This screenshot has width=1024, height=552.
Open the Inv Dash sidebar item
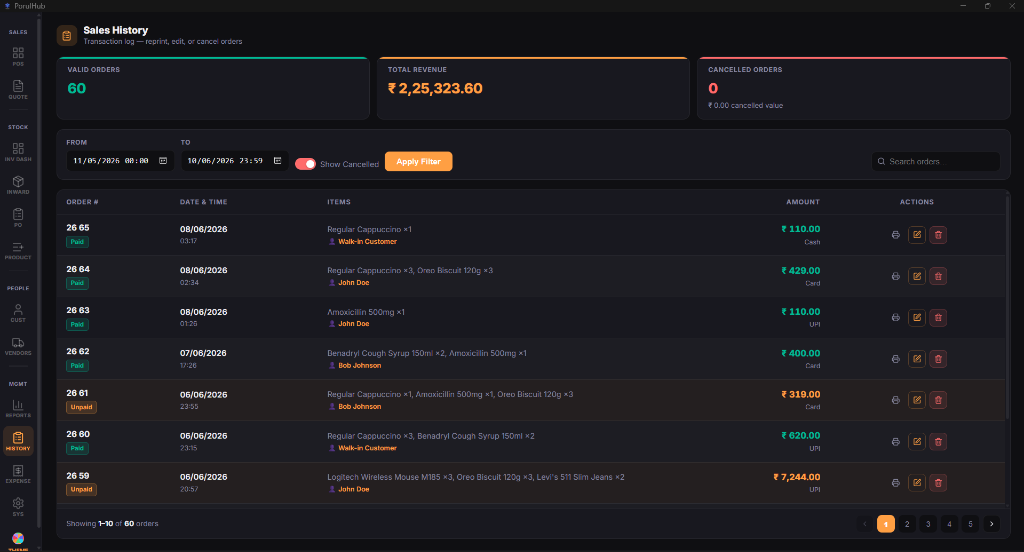[x=18, y=152]
